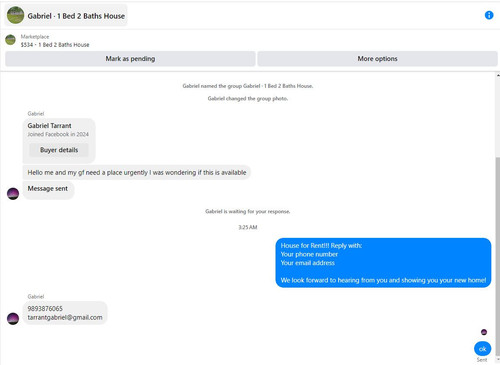Open the group photo next to the chat title
This screenshot has height=365, width=500.
tap(15, 15)
